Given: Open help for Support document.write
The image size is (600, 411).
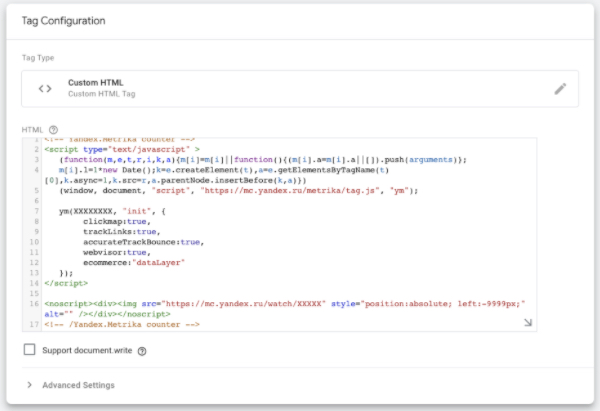Looking at the screenshot, I should point(142,351).
